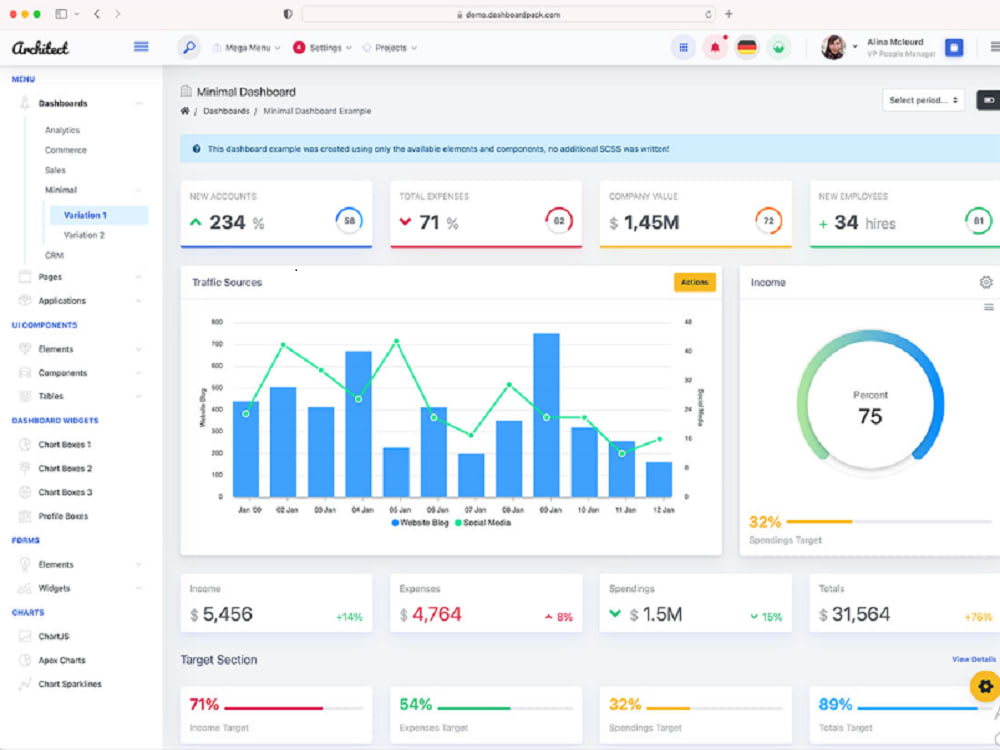
Task: Click the green activity icon in the header
Action: 778,47
